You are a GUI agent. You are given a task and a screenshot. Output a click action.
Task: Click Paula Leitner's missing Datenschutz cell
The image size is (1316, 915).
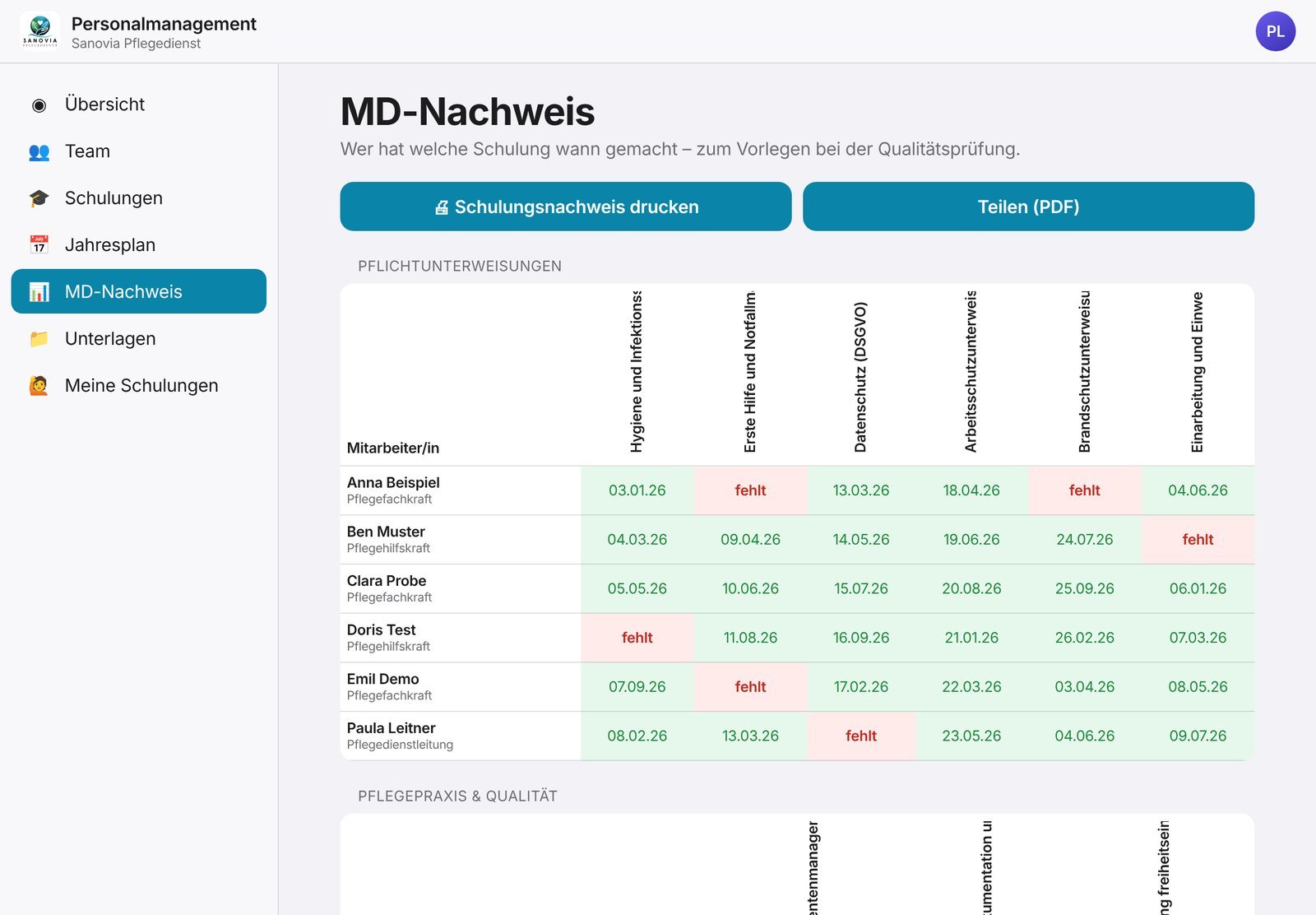coord(861,736)
